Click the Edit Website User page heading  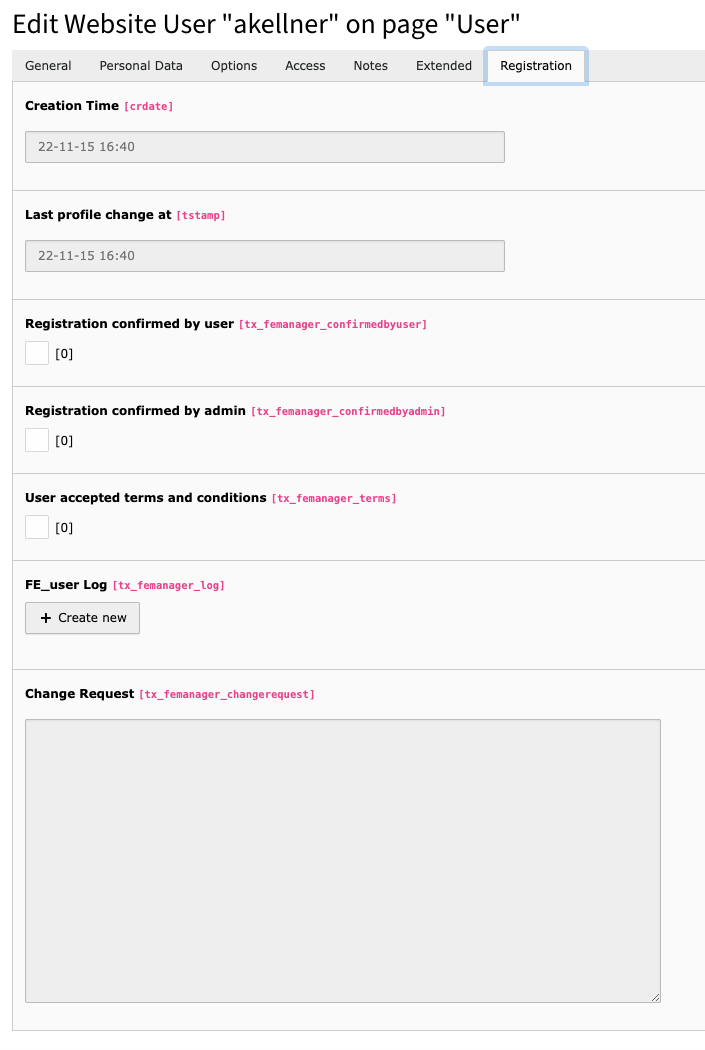pyautogui.click(x=266, y=24)
